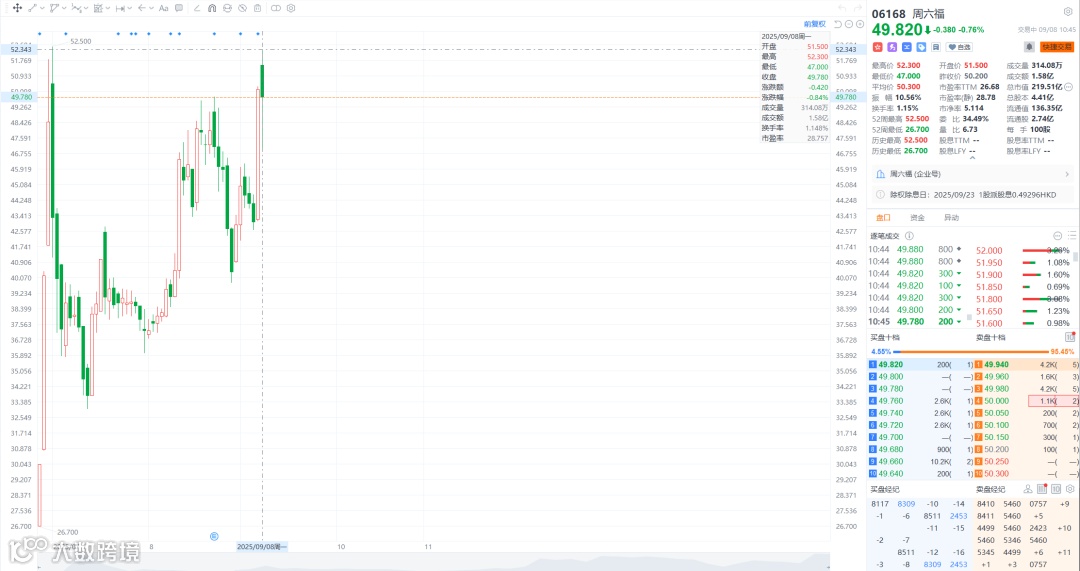Click the chart event marker below candles
Image resolution: width=1080 pixels, height=571 pixels.
pos(214,536)
